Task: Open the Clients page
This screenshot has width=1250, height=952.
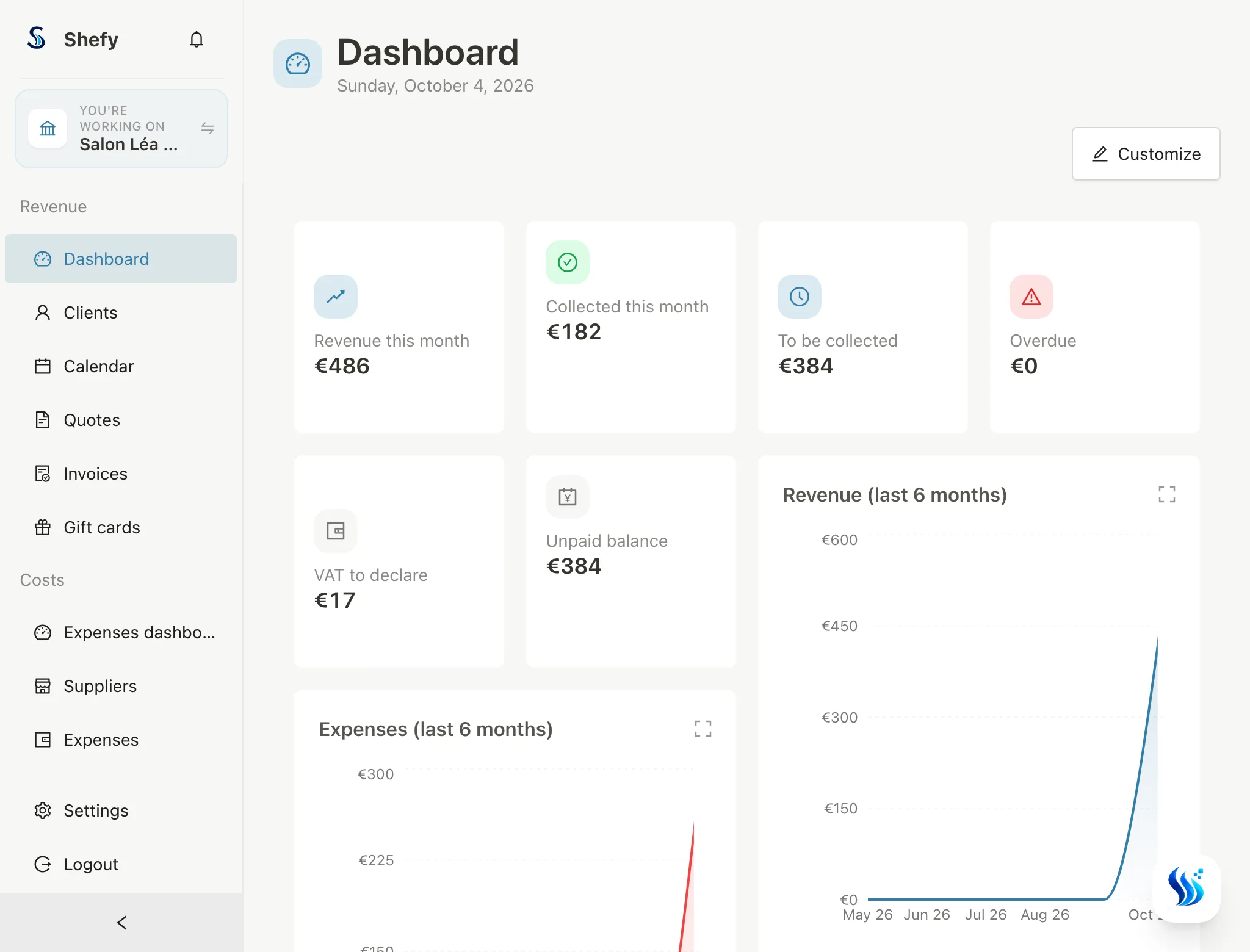Action: (121, 312)
